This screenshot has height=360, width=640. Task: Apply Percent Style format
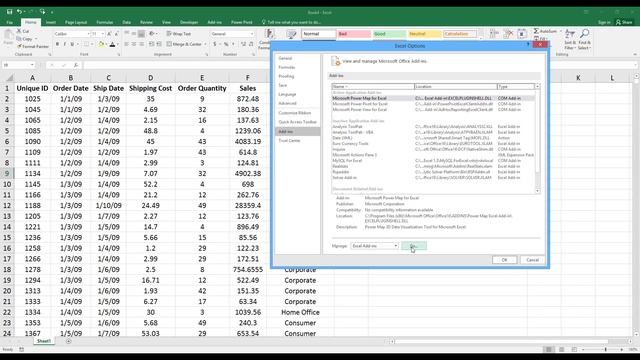pos(226,44)
